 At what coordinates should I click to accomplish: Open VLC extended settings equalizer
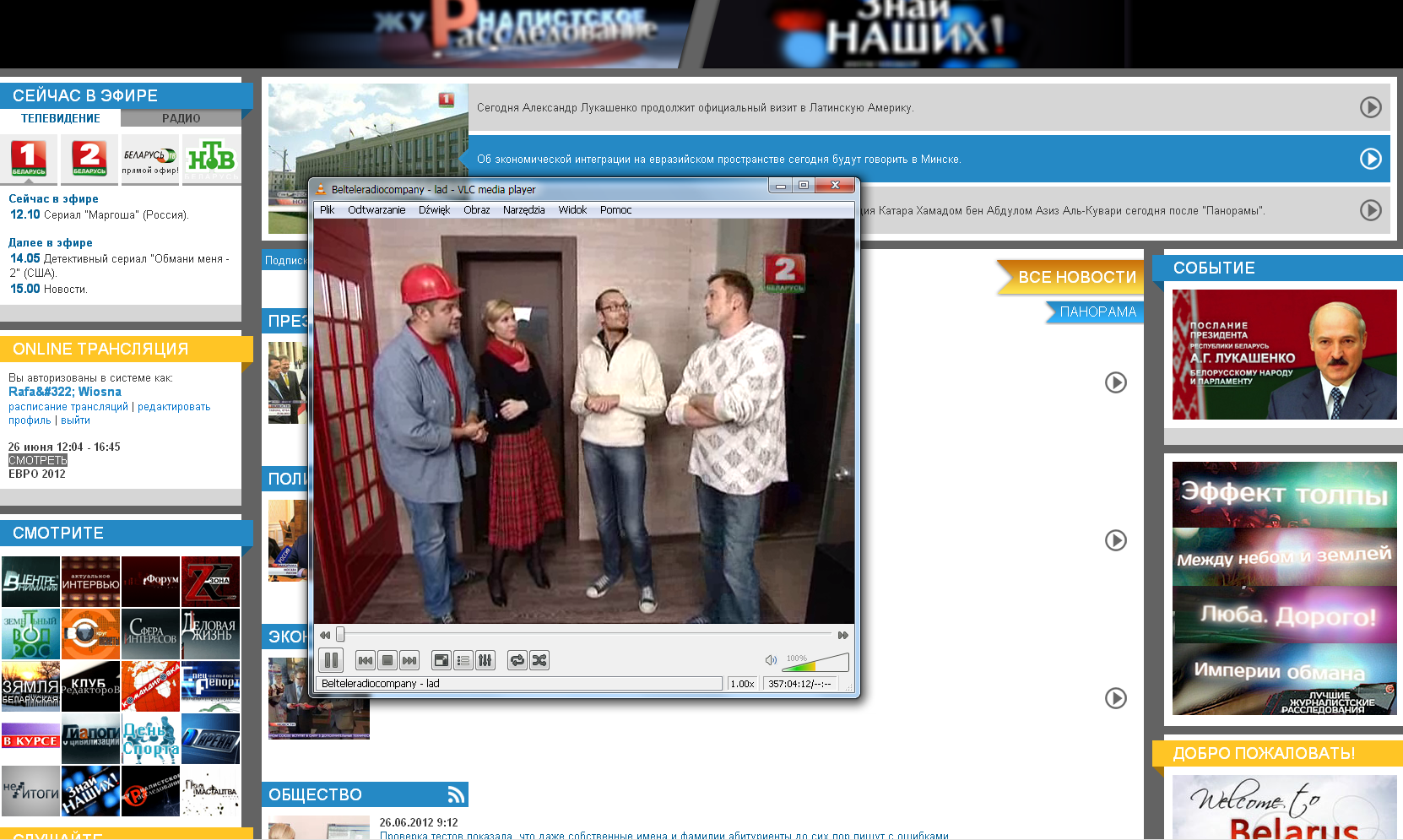pos(485,660)
